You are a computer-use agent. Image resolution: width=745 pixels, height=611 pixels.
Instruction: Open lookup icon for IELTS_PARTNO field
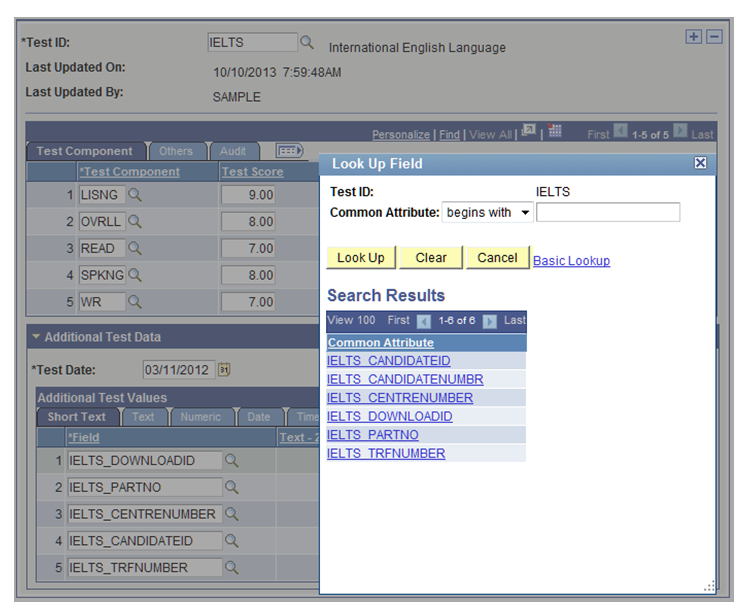tap(231, 487)
